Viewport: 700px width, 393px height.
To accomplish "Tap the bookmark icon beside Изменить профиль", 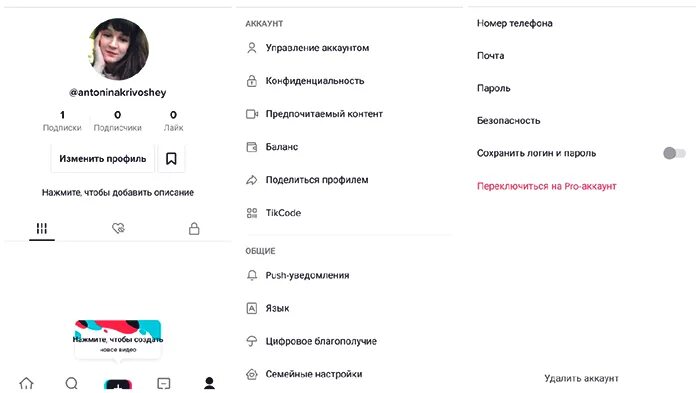I will point(171,159).
